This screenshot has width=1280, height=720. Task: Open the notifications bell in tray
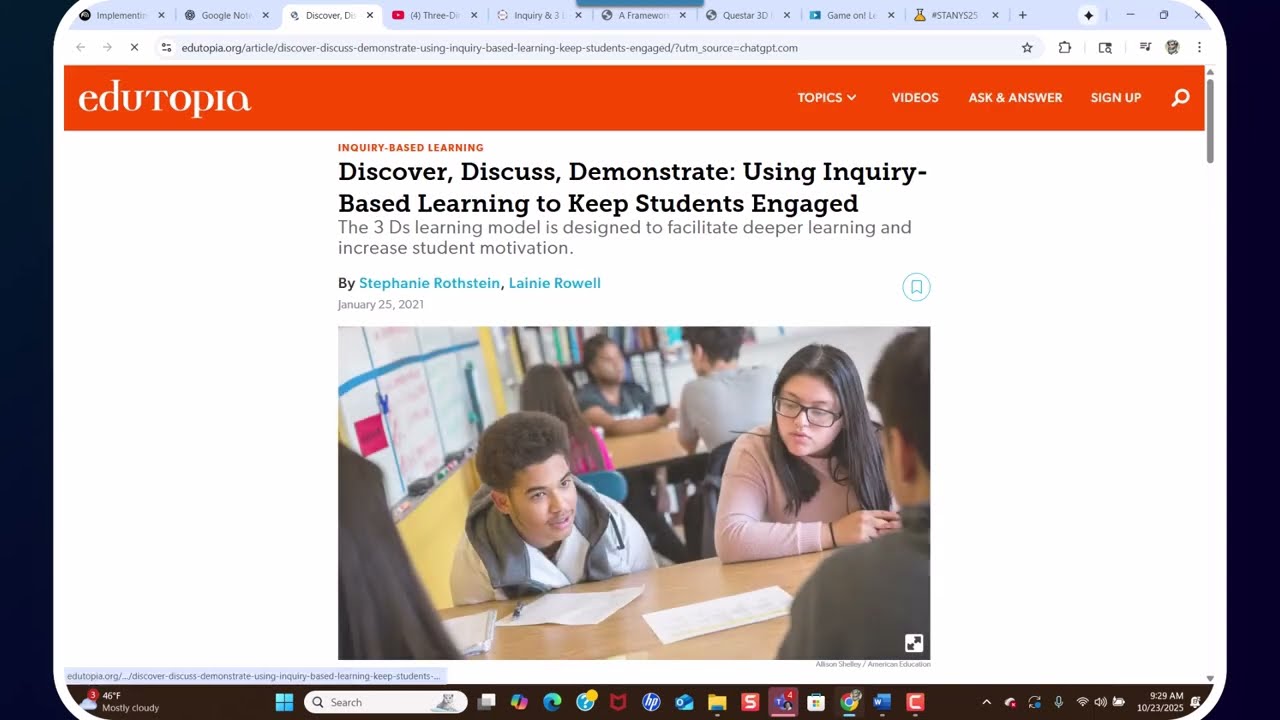tap(1196, 702)
